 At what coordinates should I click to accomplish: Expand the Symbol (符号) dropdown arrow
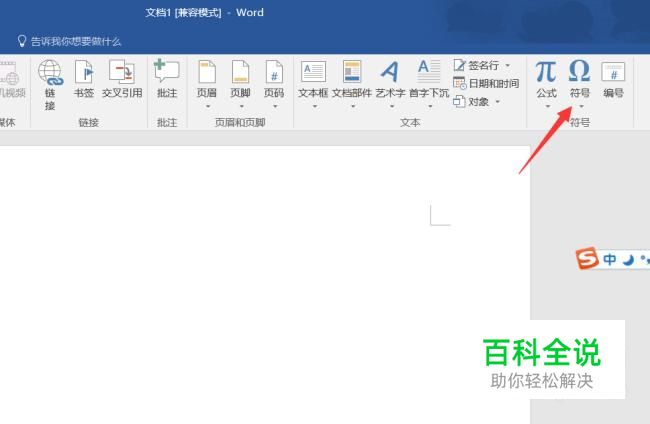coord(582,107)
